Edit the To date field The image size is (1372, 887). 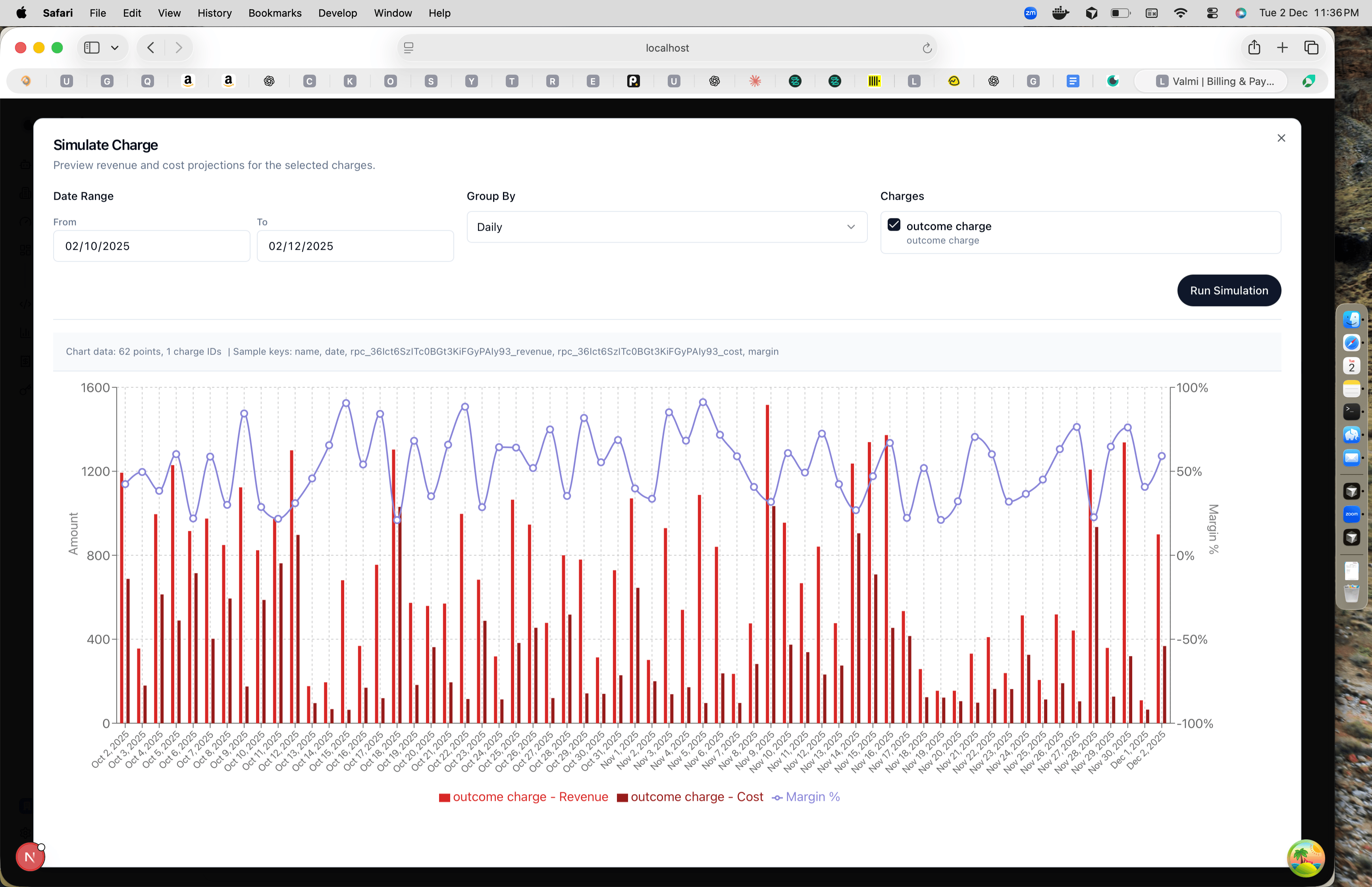click(355, 246)
